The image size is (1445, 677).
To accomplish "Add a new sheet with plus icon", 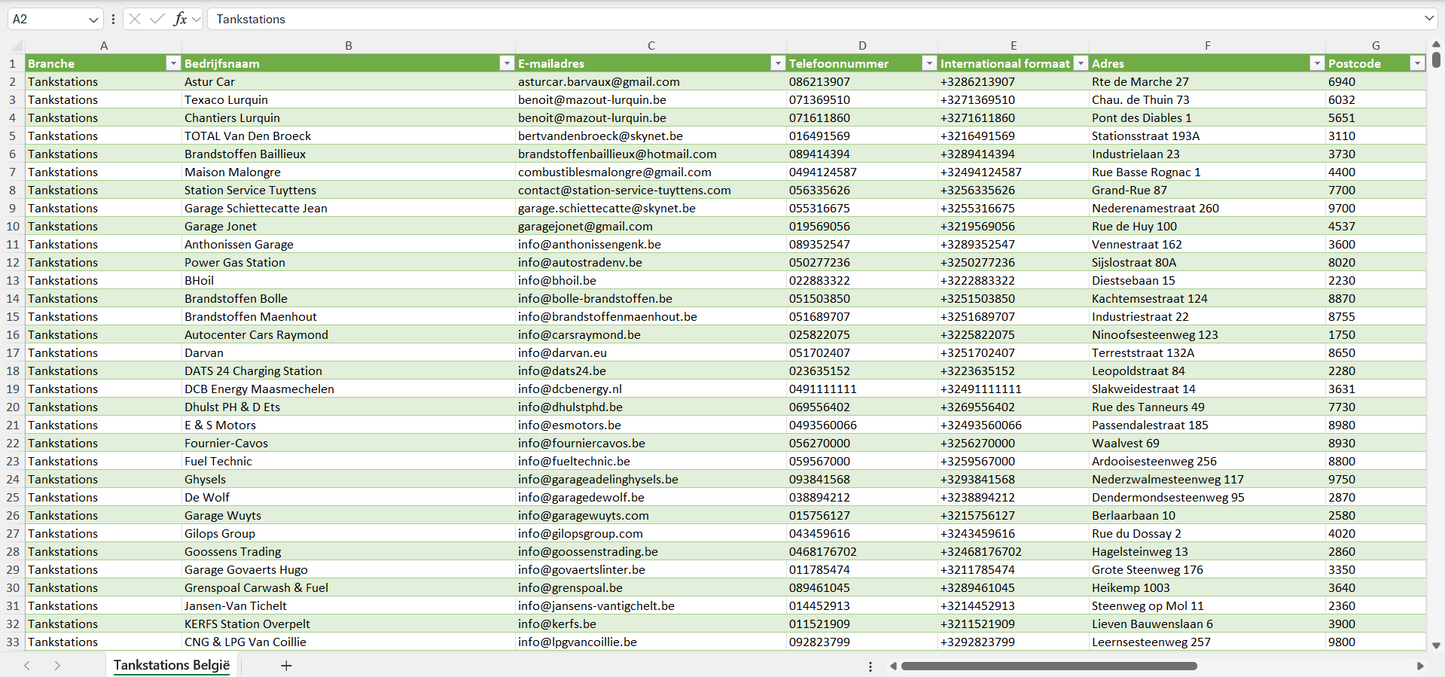I will (x=286, y=665).
